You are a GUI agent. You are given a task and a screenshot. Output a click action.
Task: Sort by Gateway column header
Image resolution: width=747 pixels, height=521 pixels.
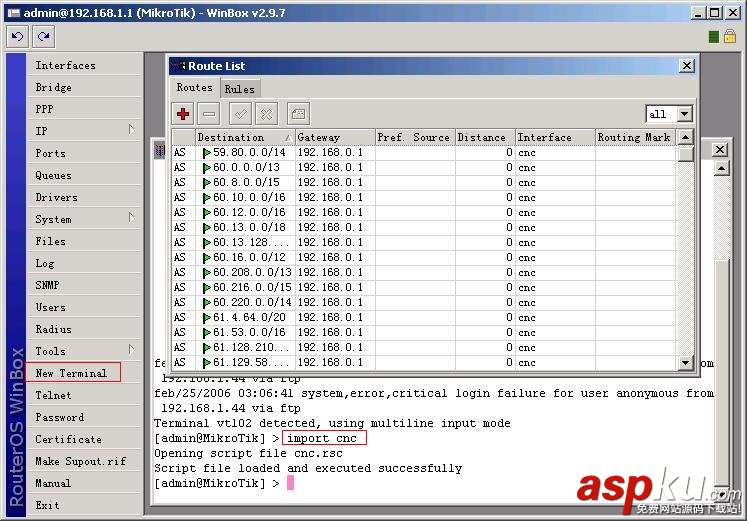coord(335,137)
